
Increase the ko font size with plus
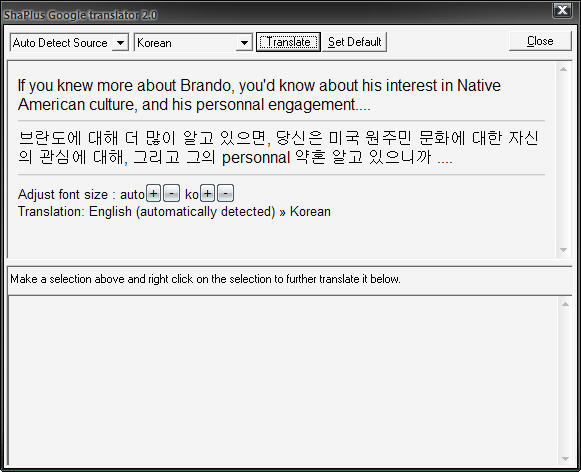point(208,193)
